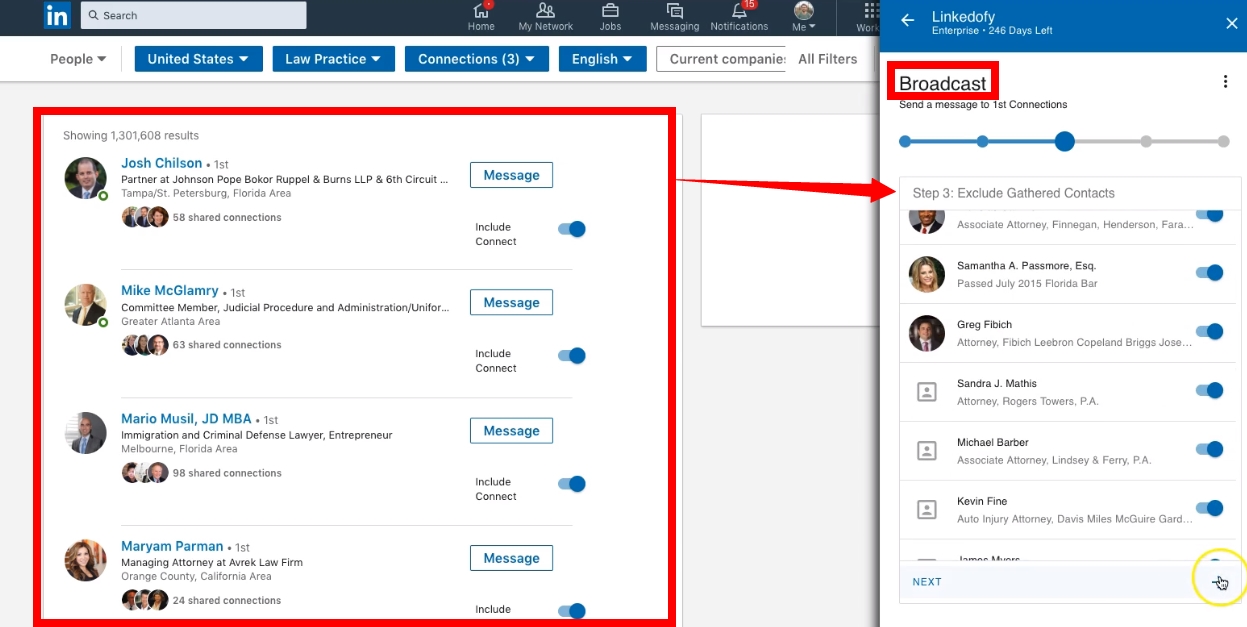Click the last progress step dot
Image resolution: width=1247 pixels, height=627 pixels.
(x=1223, y=141)
